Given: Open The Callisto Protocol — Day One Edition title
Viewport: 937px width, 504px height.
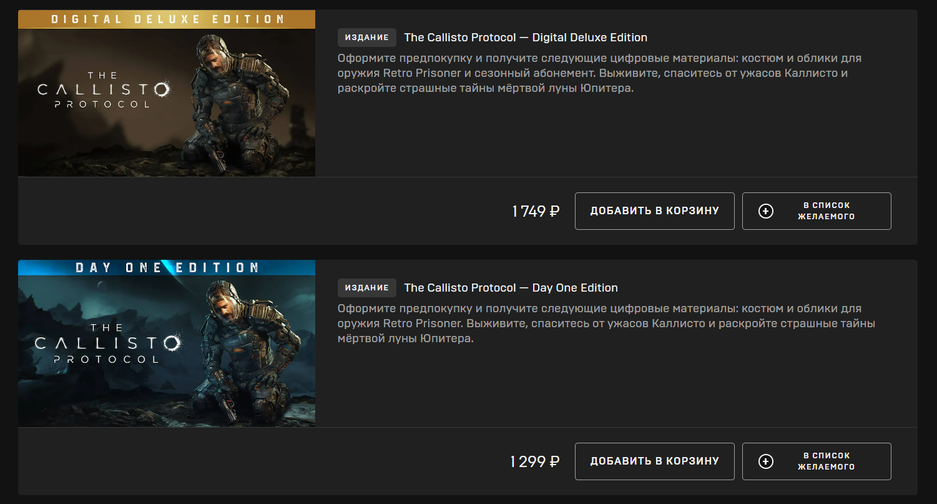Looking at the screenshot, I should tap(511, 288).
